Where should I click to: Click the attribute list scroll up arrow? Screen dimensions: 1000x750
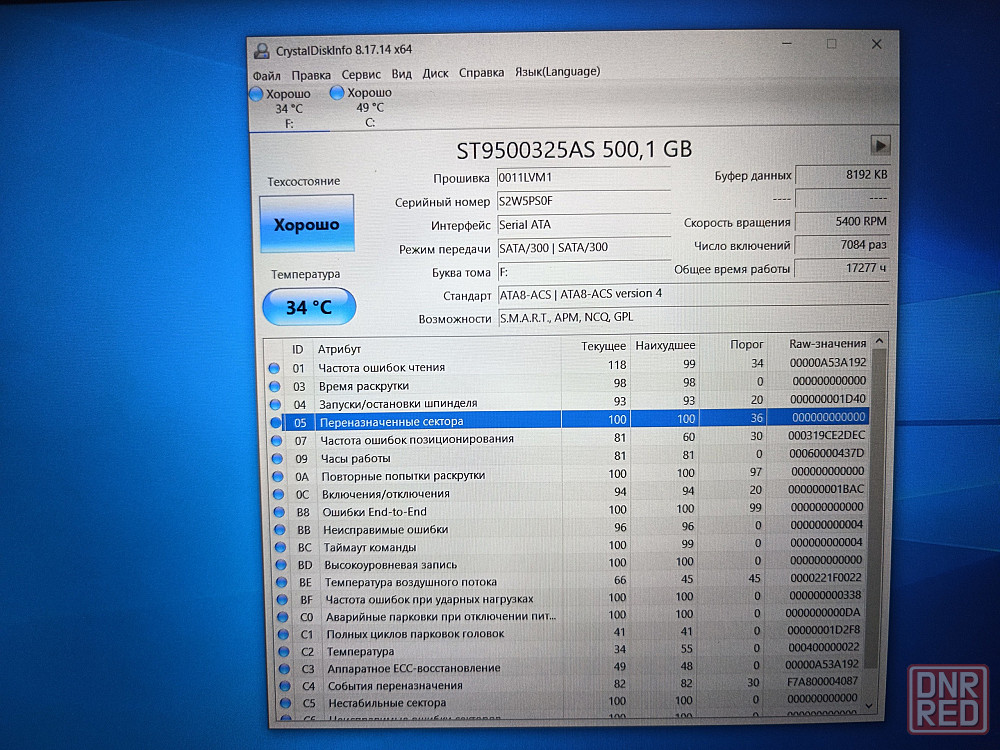[x=879, y=342]
